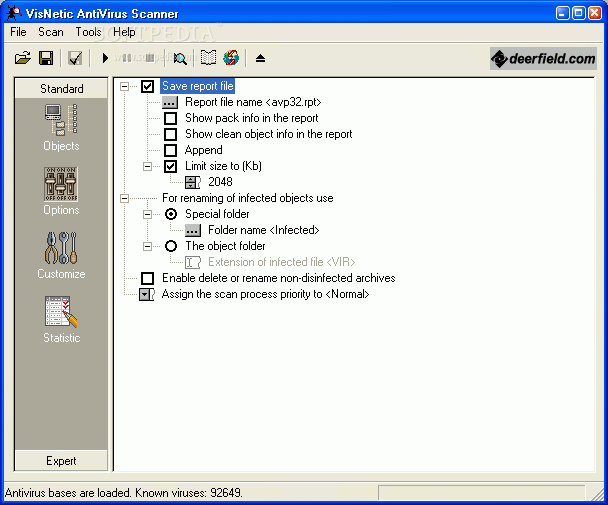Open the Help menu

click(x=124, y=32)
